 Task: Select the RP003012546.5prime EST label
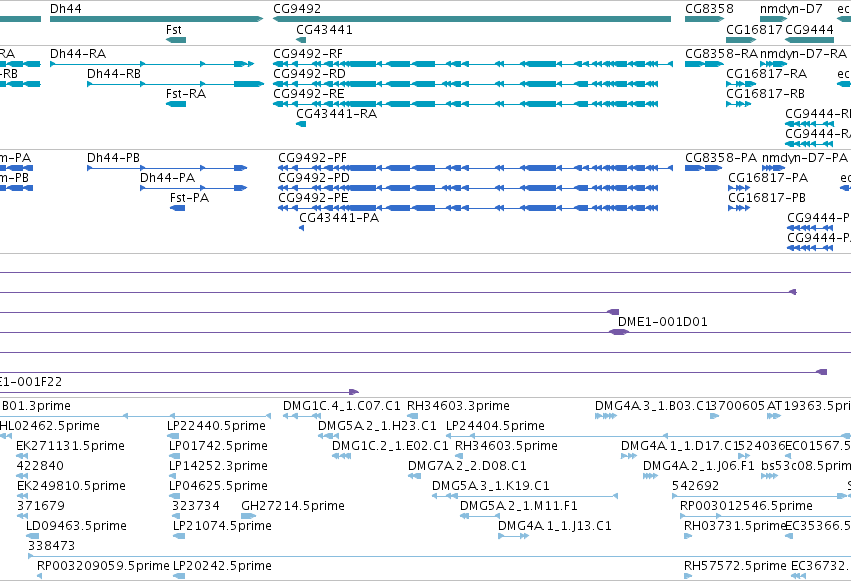click(746, 506)
